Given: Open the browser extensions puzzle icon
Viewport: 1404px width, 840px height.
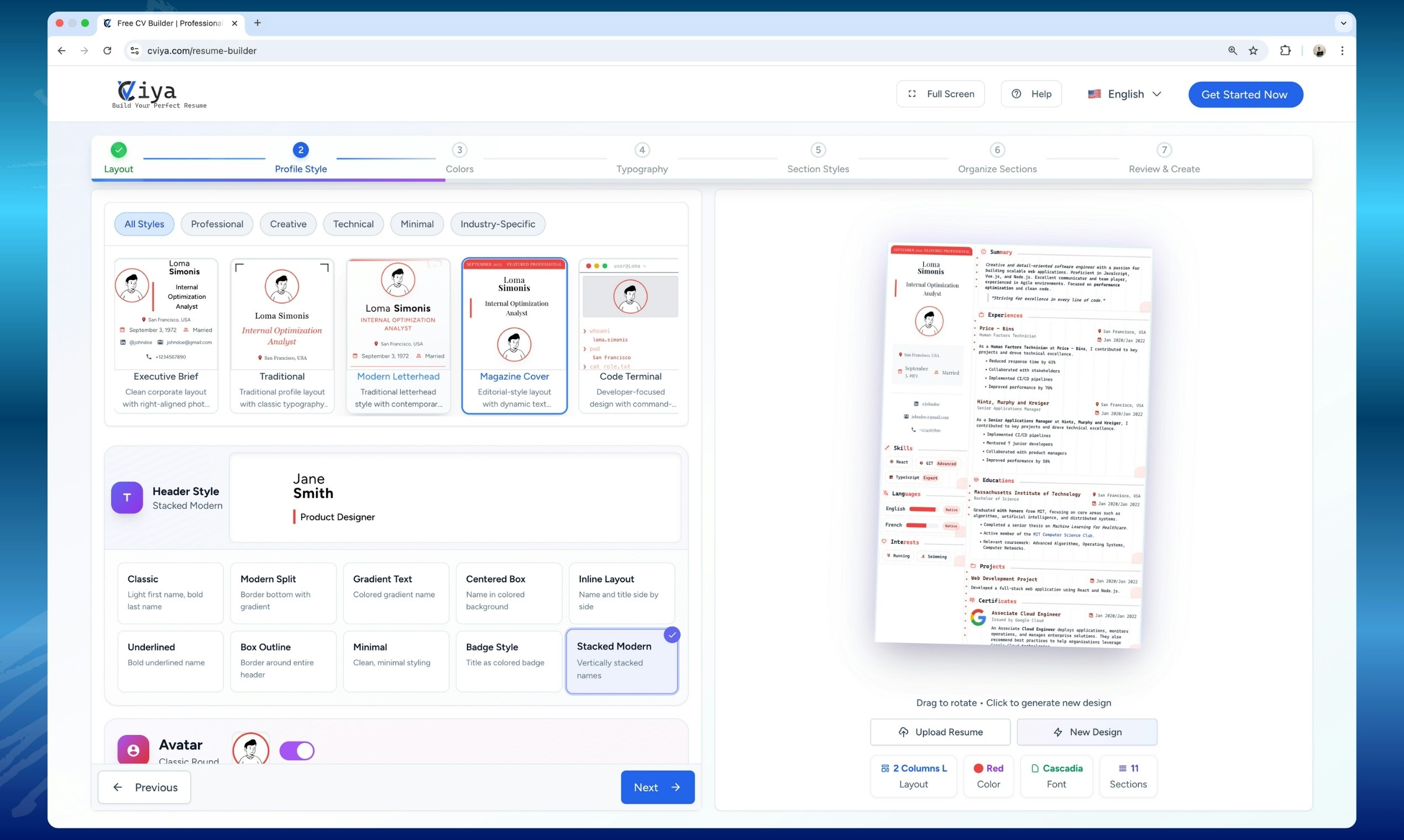Looking at the screenshot, I should [x=1285, y=50].
